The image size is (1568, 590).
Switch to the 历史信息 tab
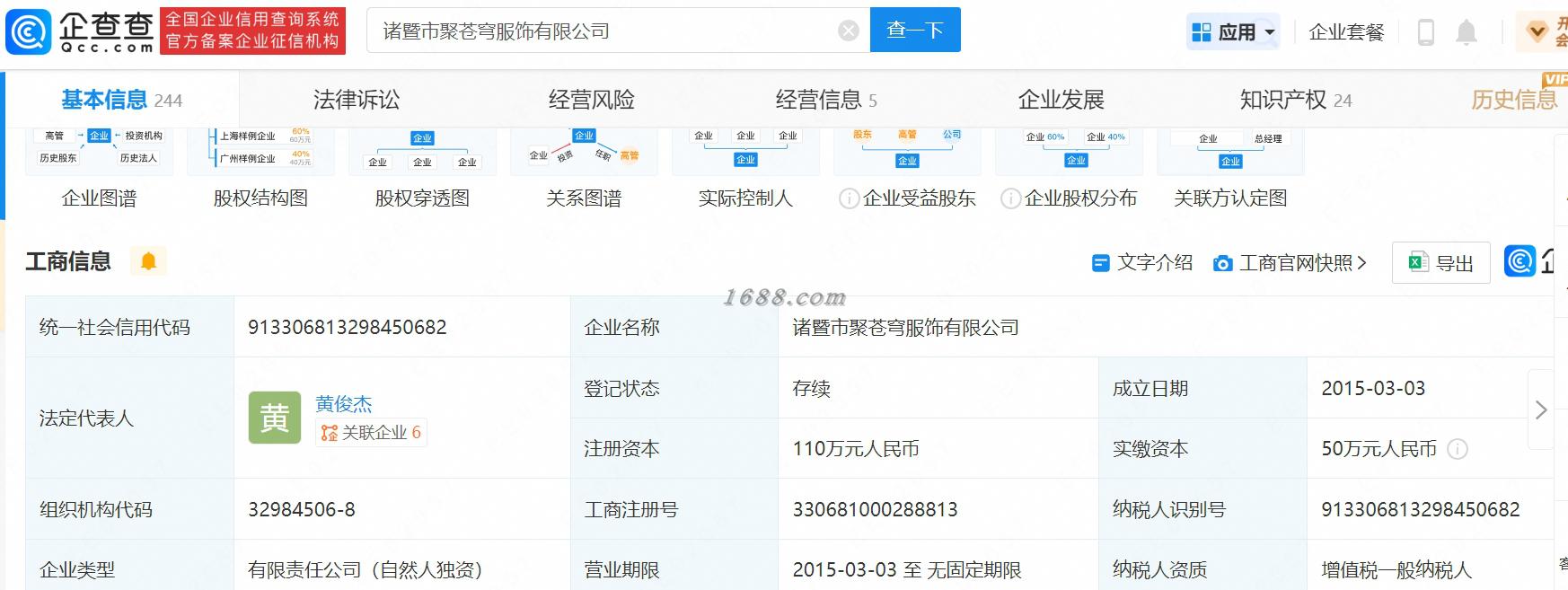[1514, 100]
